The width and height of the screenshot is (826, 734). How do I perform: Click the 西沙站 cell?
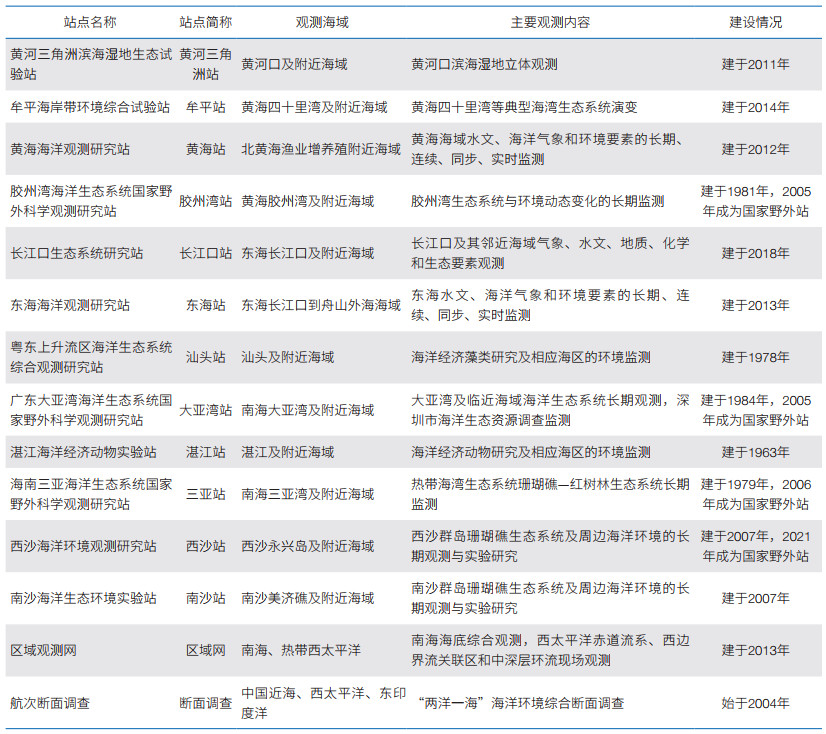tap(205, 546)
